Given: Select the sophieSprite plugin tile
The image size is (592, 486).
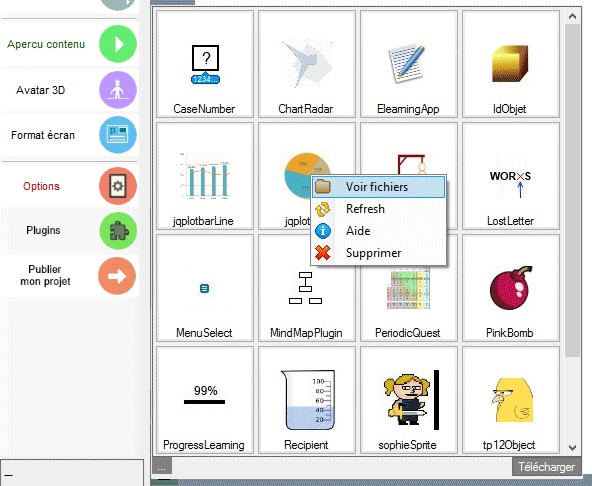Looking at the screenshot, I should [409, 400].
